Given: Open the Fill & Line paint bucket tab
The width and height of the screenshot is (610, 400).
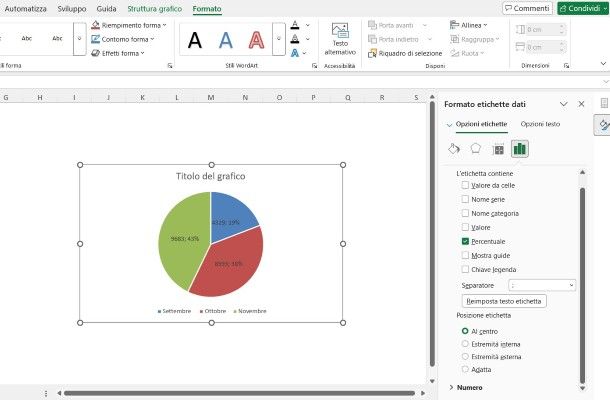Looking at the screenshot, I should (x=454, y=149).
